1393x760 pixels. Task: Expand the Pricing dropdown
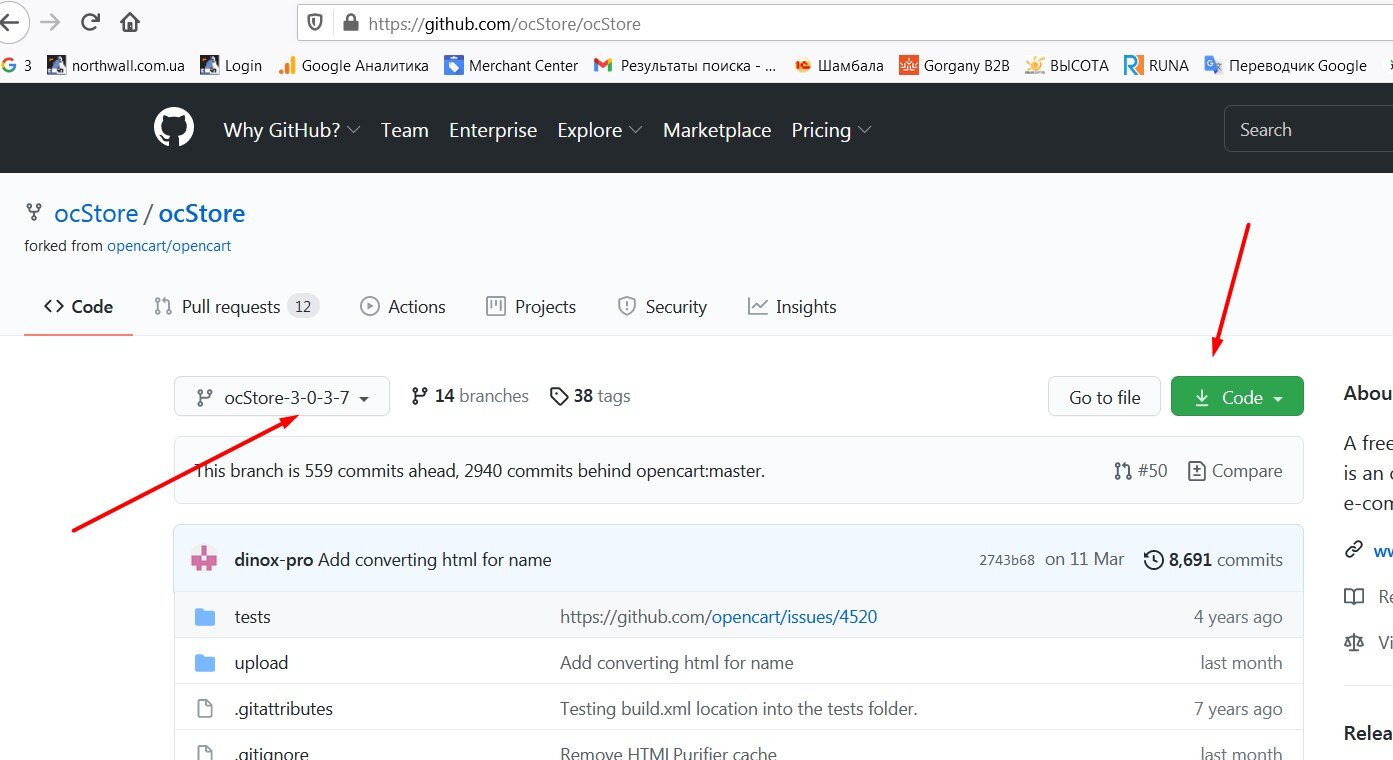[831, 130]
